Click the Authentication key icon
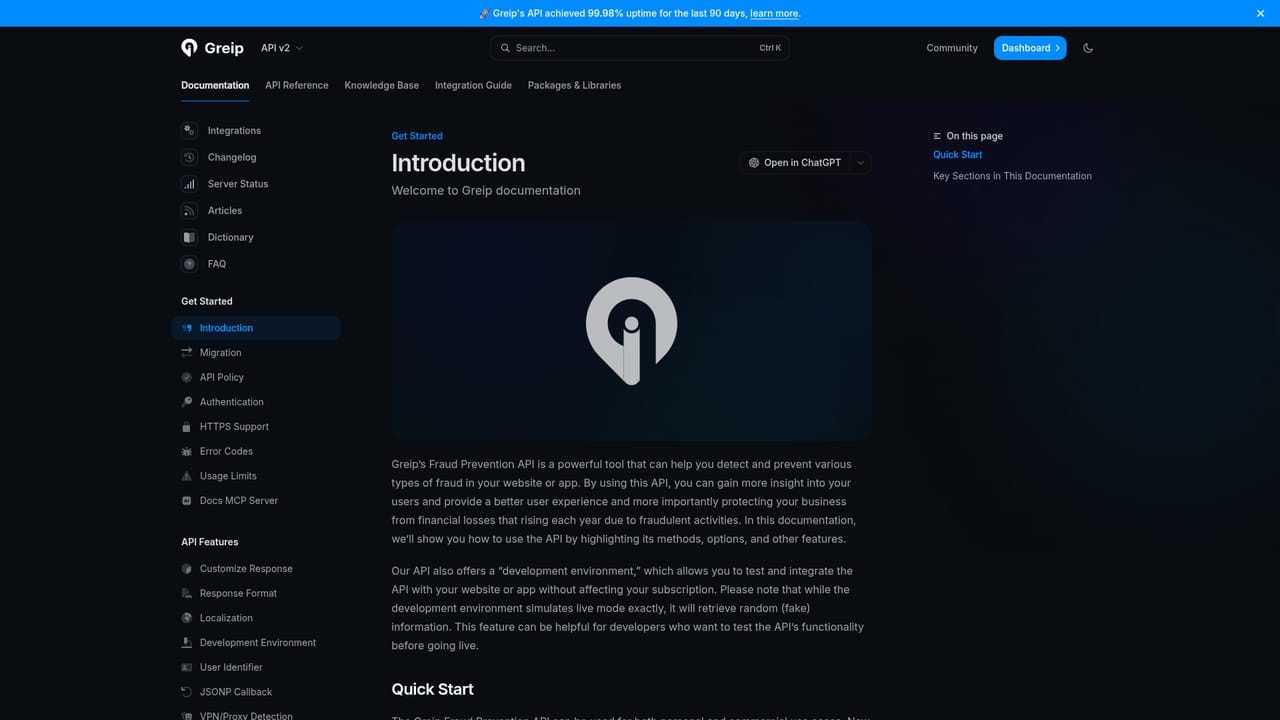The height and width of the screenshot is (720, 1280). pos(187,402)
